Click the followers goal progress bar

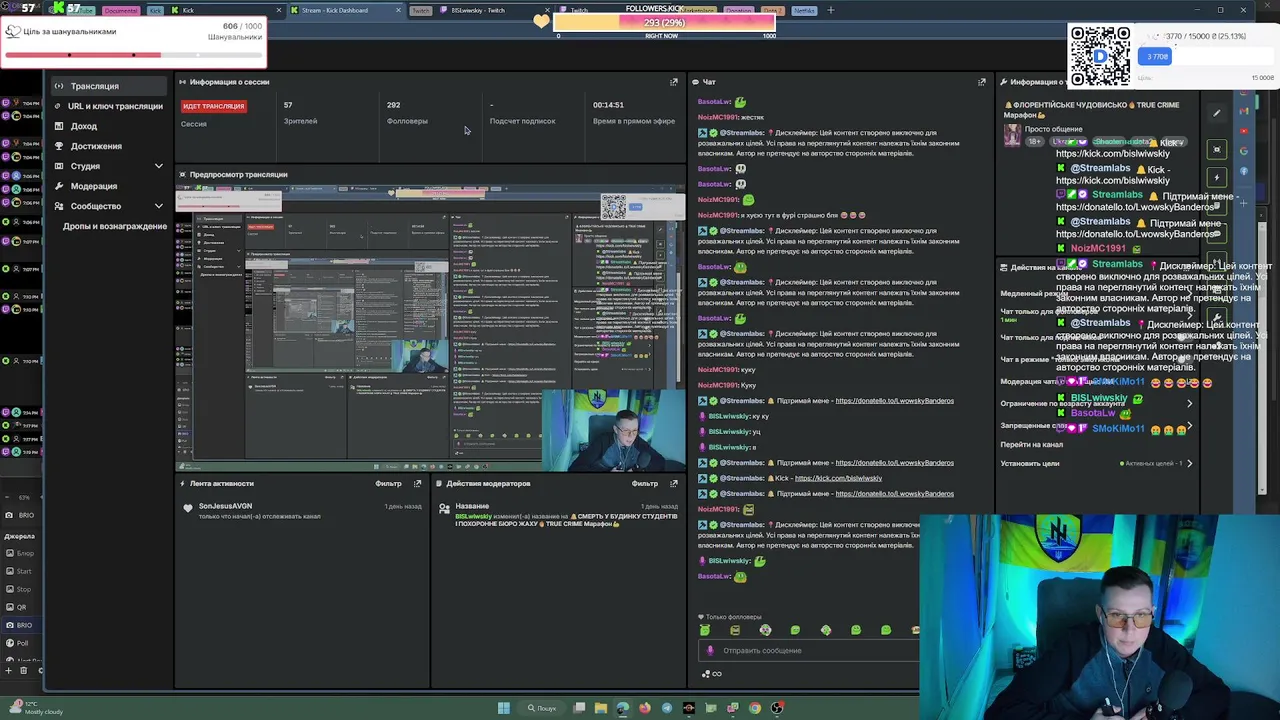[x=665, y=22]
